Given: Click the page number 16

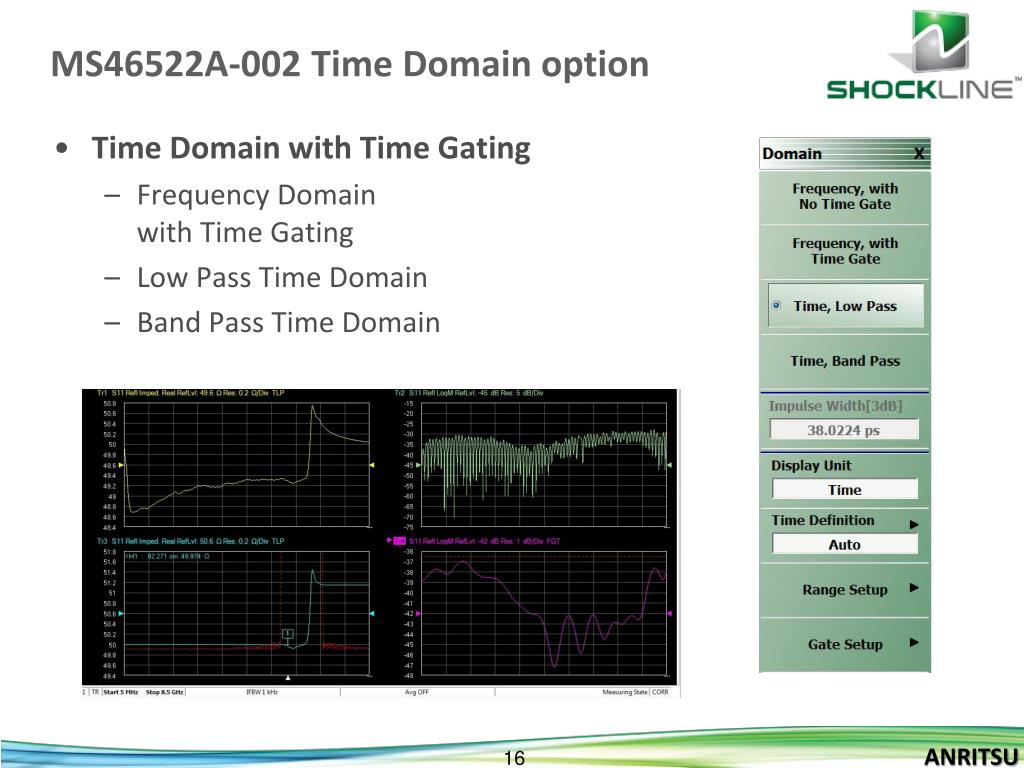Looking at the screenshot, I should click(514, 758).
